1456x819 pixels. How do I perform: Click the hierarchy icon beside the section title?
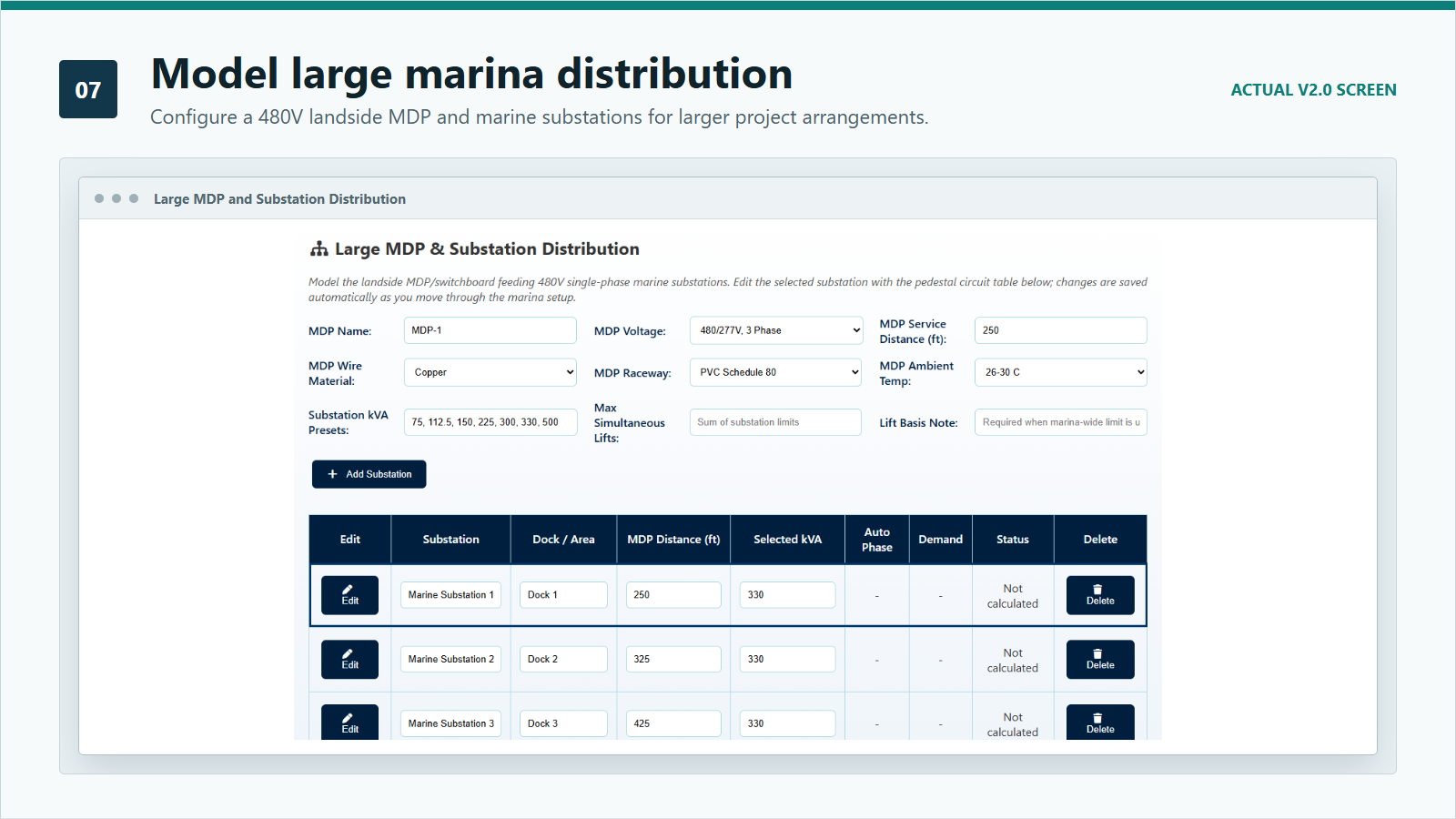pyautogui.click(x=319, y=249)
